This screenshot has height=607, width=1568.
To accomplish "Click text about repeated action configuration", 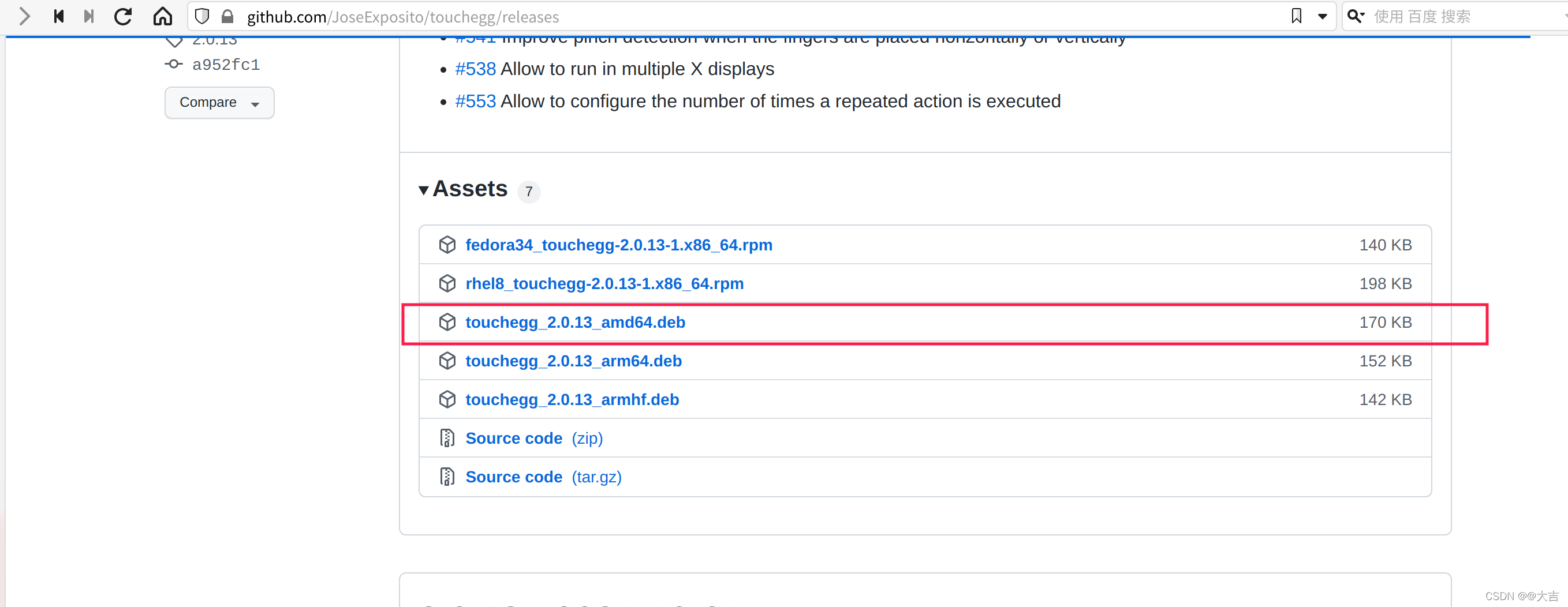I will click(x=781, y=101).
